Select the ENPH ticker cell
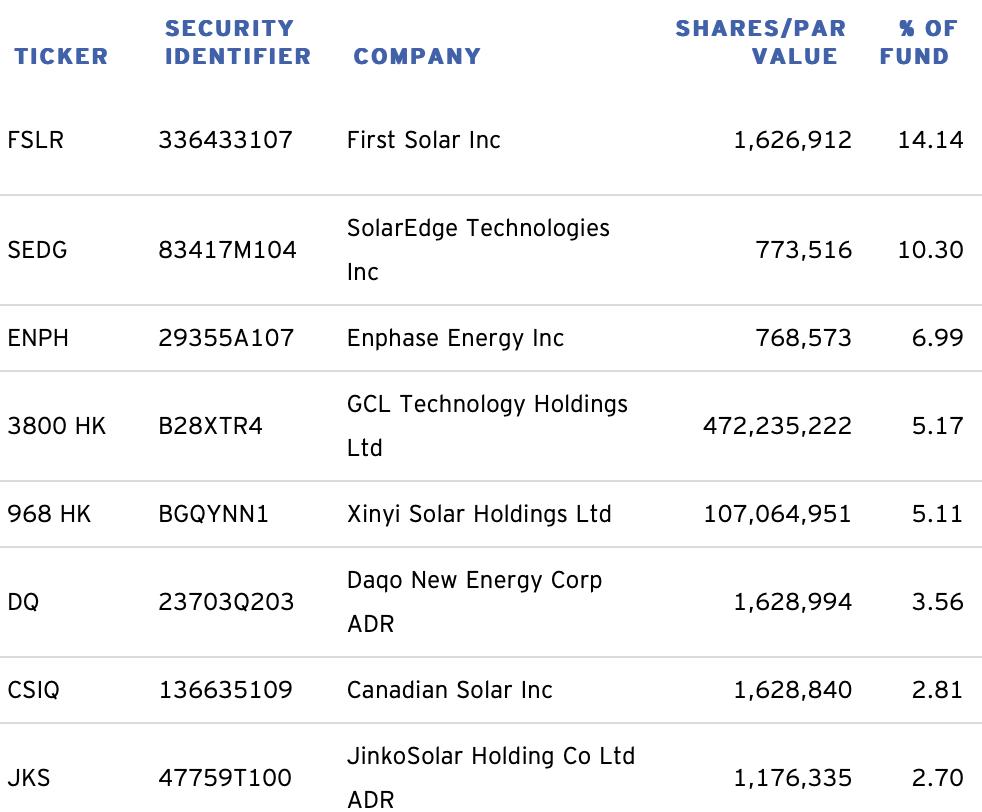The image size is (982, 812). tap(38, 338)
